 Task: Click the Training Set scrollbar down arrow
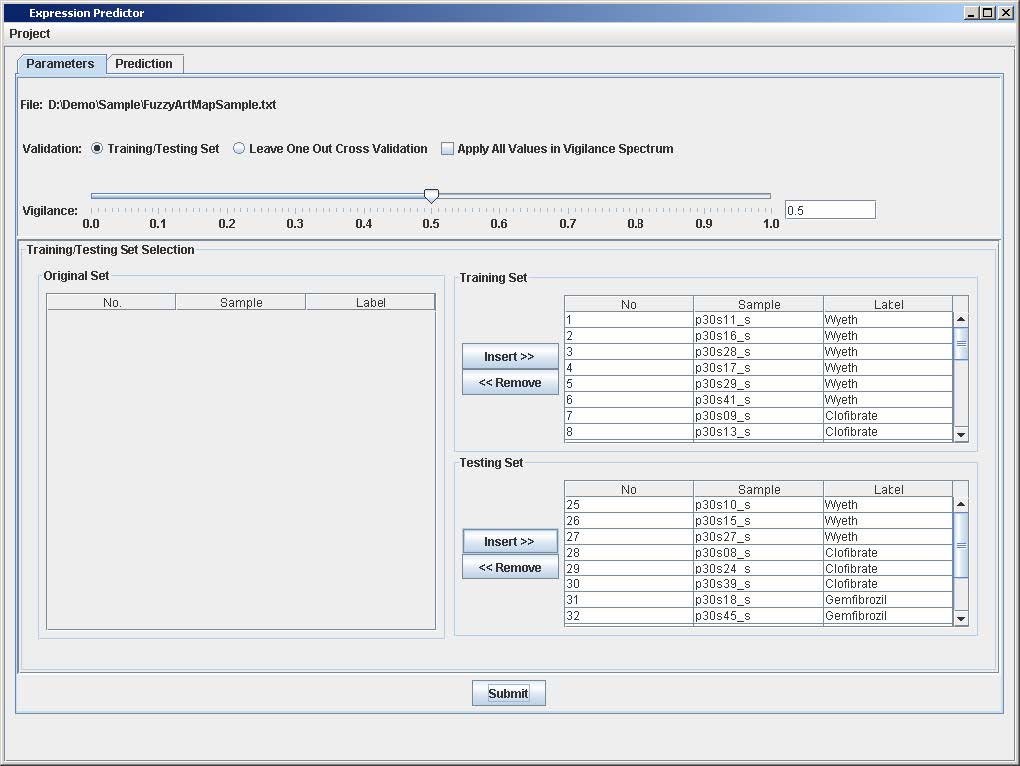click(x=961, y=434)
